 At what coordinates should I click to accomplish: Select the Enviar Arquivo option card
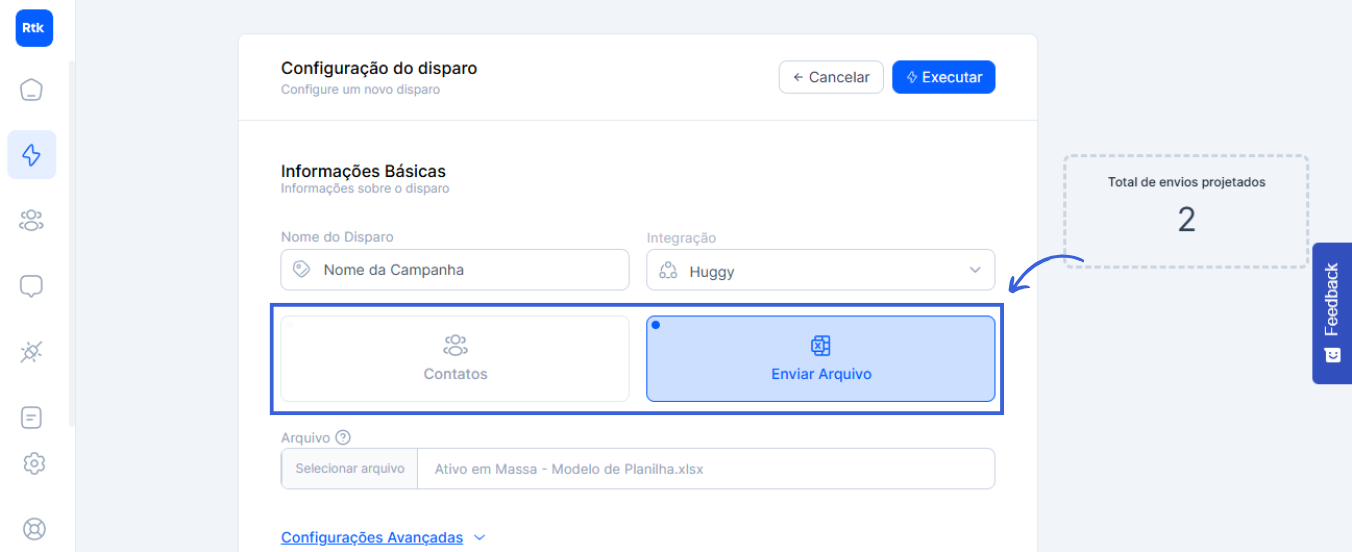[820, 359]
